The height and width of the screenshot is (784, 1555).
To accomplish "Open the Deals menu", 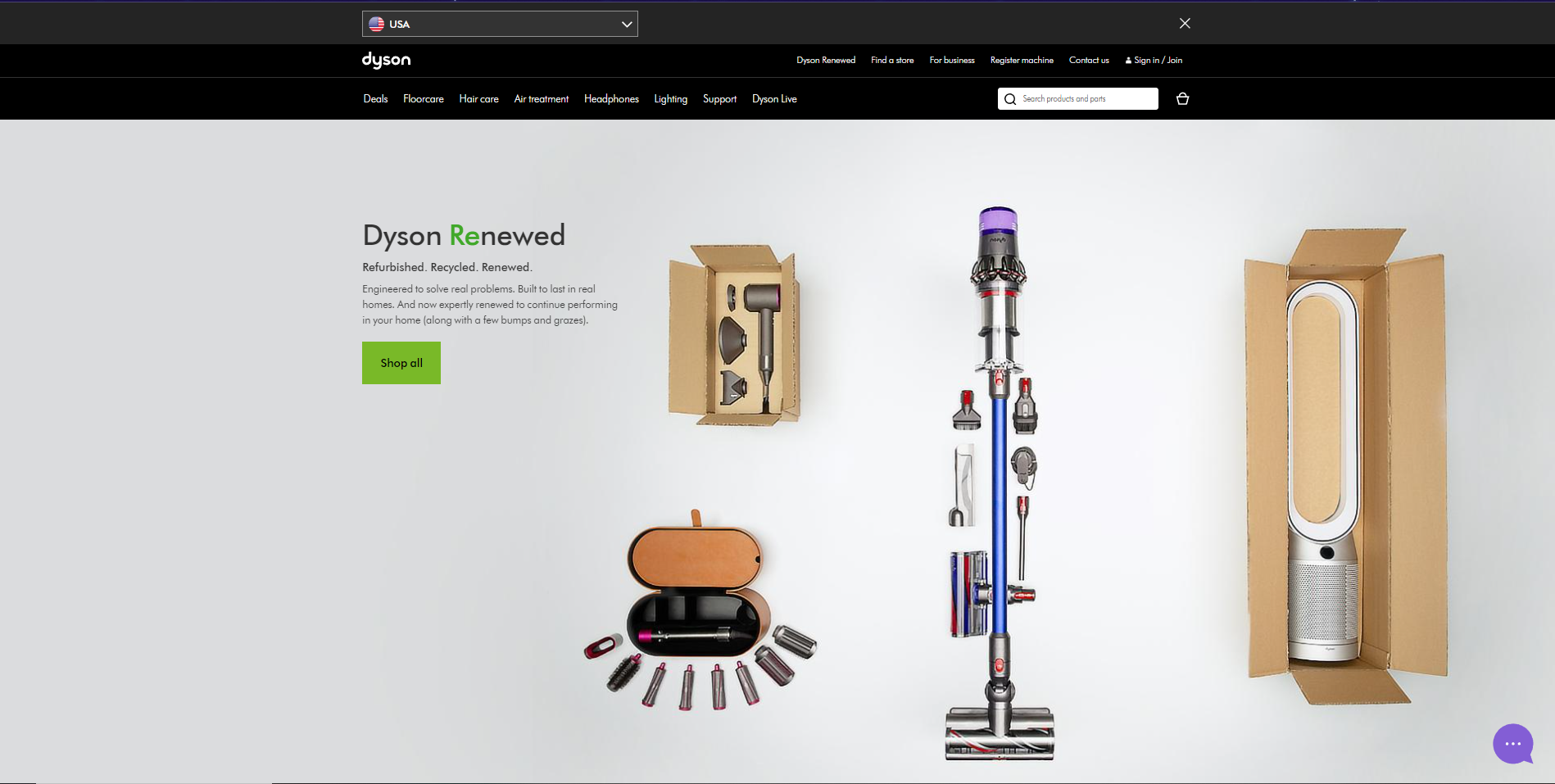I will click(375, 99).
